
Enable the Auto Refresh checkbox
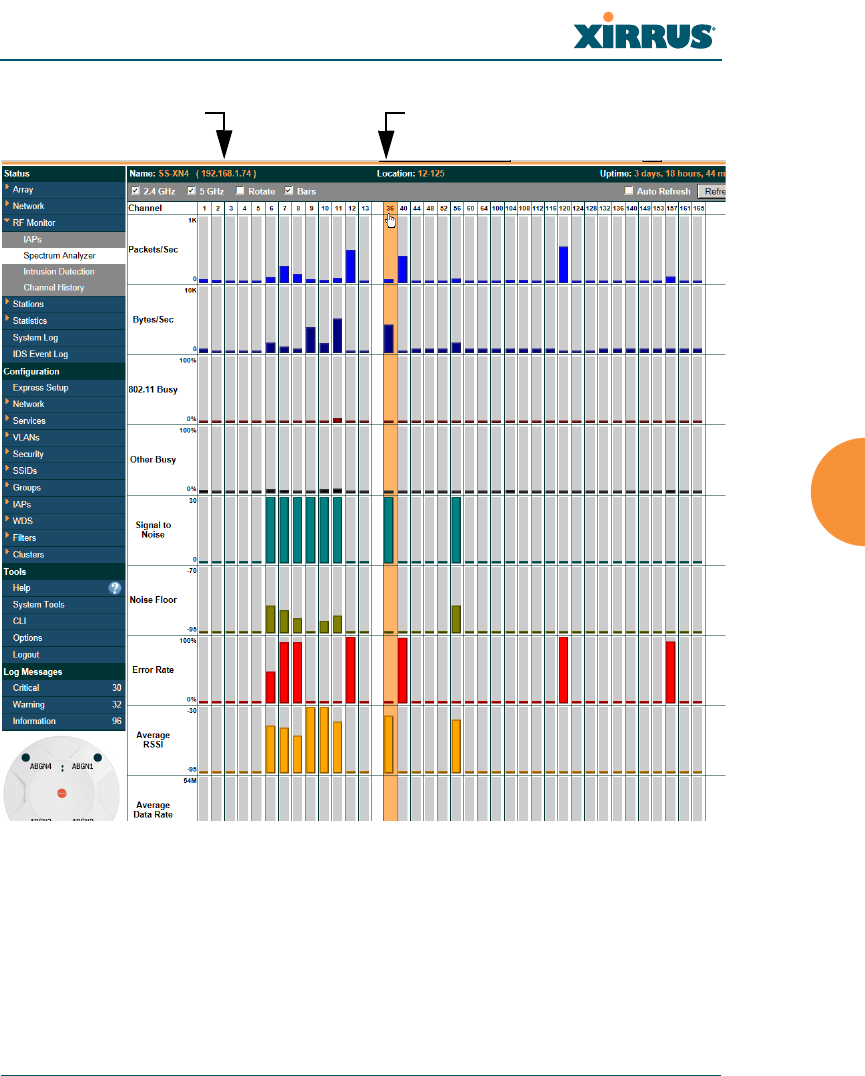(628, 191)
